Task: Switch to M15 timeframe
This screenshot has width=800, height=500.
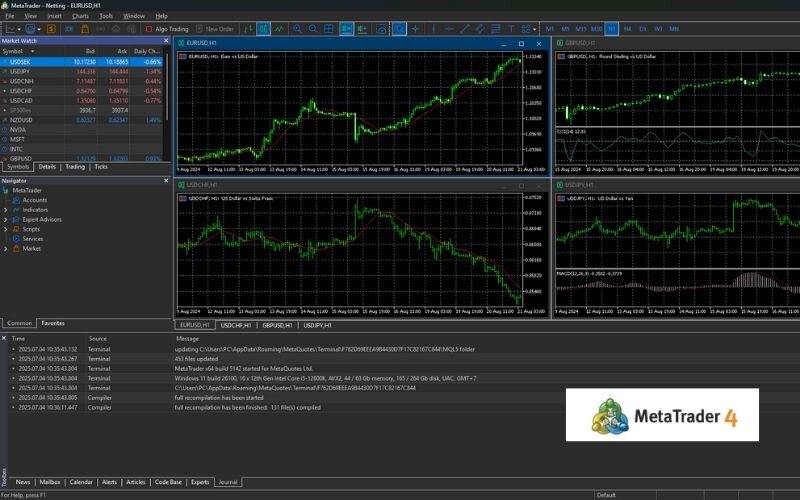Action: (581, 29)
